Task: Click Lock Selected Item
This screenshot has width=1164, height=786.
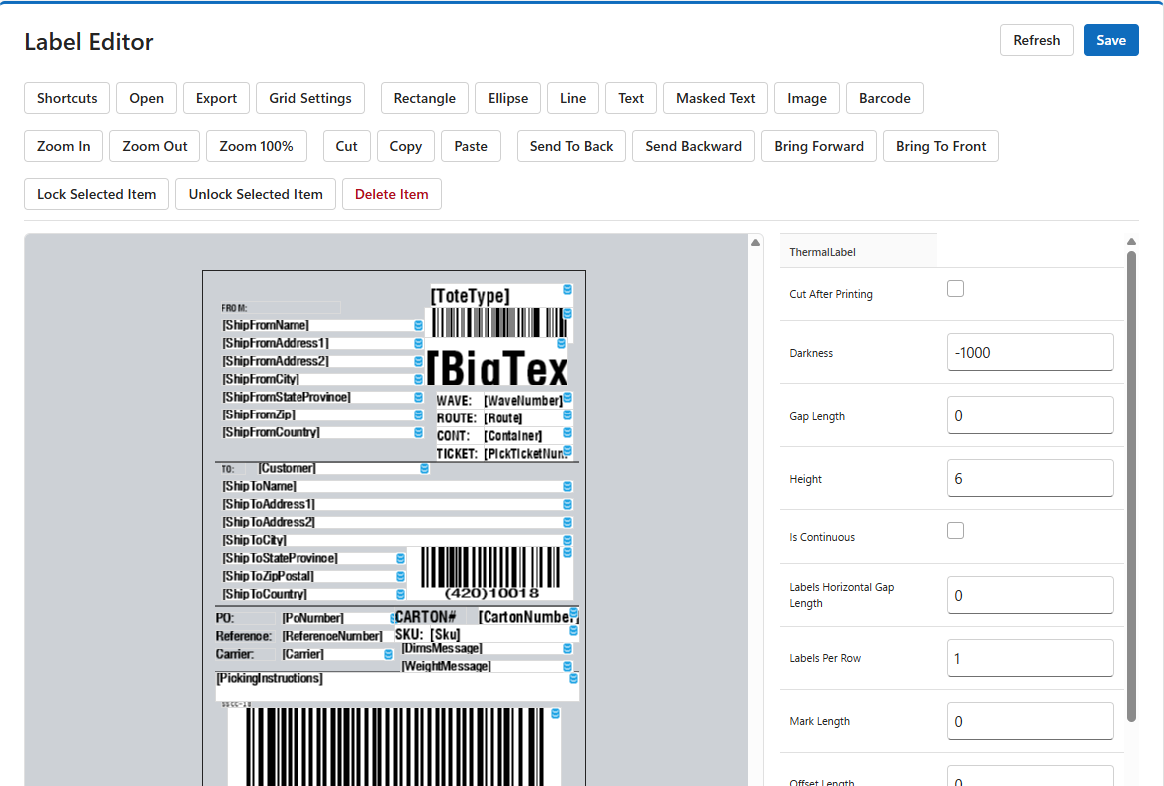Action: point(97,194)
